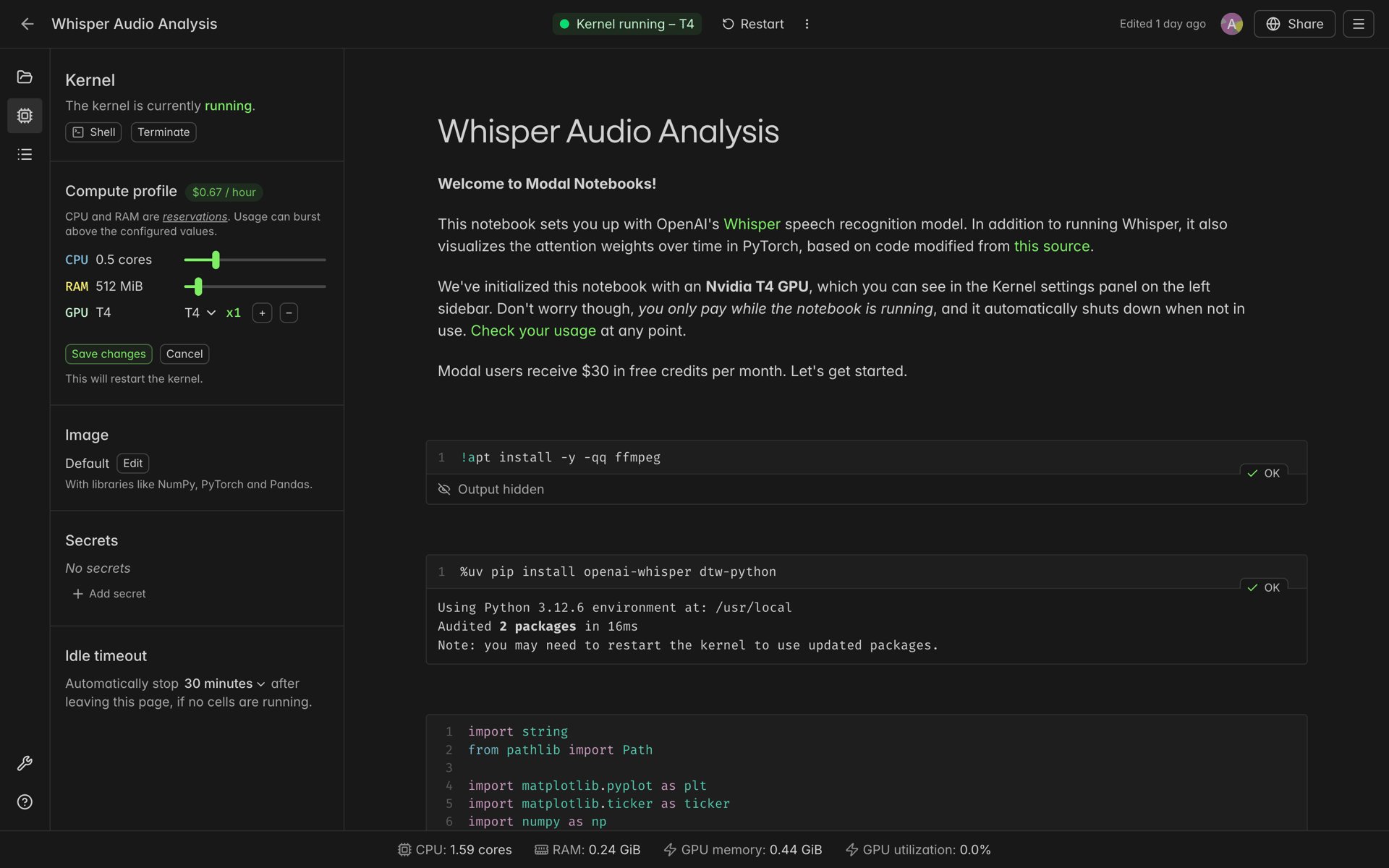1389x868 pixels.
Task: Click the RAM icon in status bar
Action: coord(541,849)
